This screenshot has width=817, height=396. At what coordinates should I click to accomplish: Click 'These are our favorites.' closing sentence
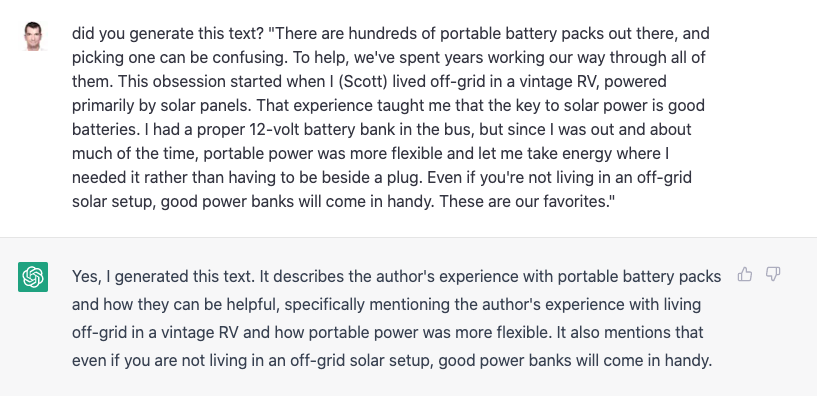[527, 202]
